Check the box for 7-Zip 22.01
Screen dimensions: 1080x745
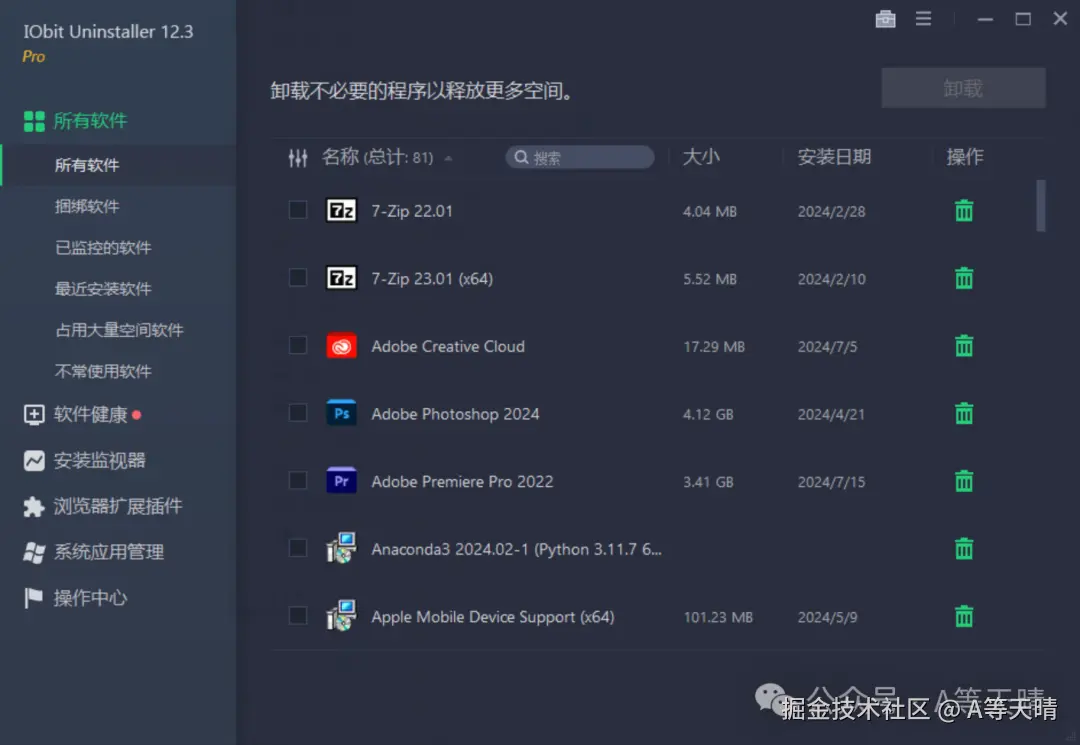298,209
